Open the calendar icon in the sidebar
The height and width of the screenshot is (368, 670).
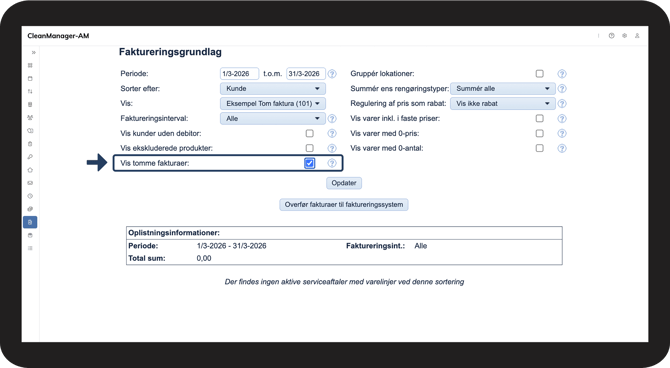[x=30, y=79]
